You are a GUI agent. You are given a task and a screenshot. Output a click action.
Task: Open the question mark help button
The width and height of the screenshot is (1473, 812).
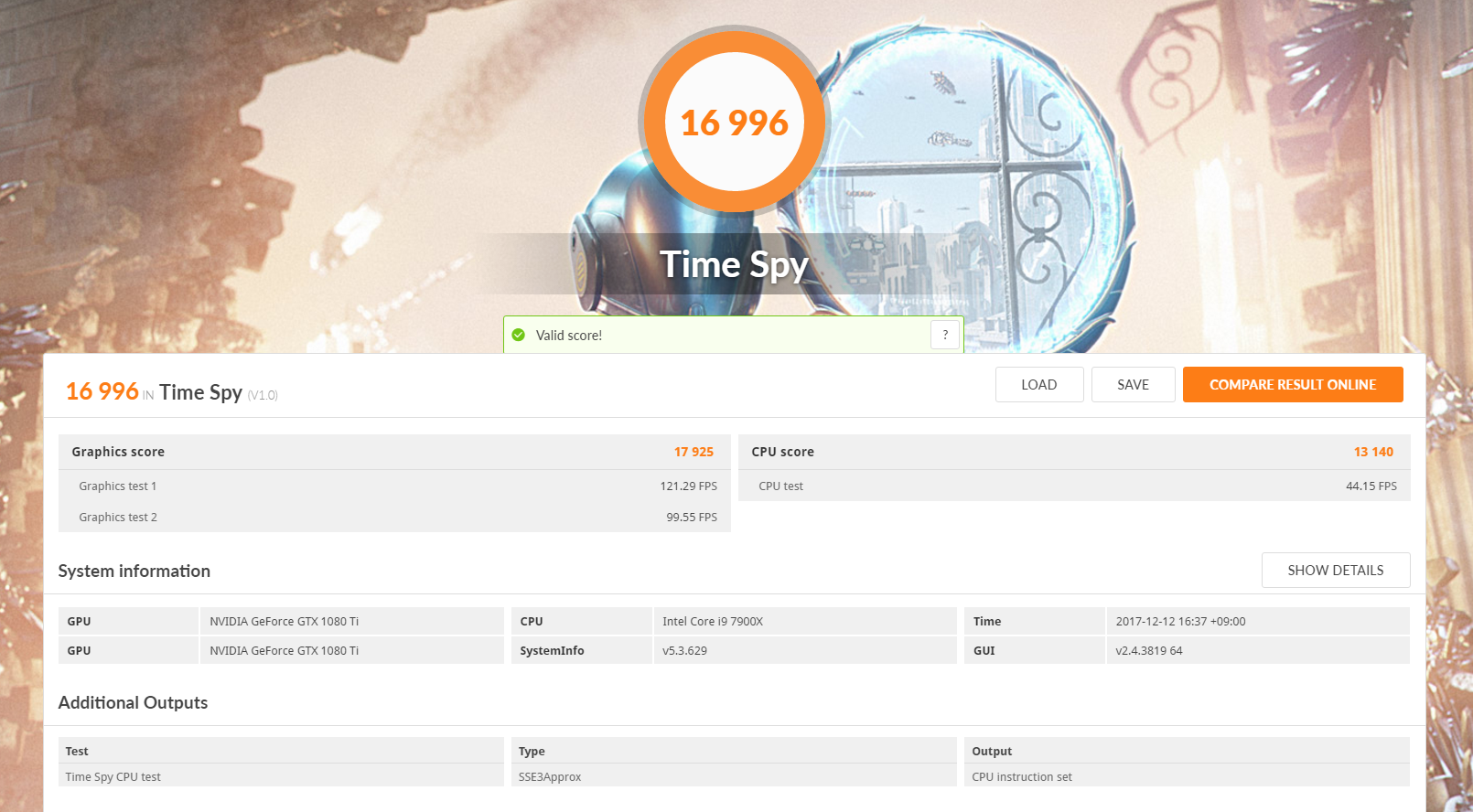tap(945, 335)
